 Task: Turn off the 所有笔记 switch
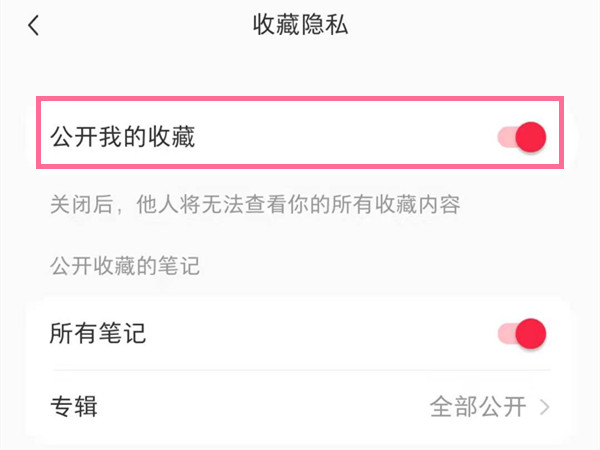coord(522,334)
